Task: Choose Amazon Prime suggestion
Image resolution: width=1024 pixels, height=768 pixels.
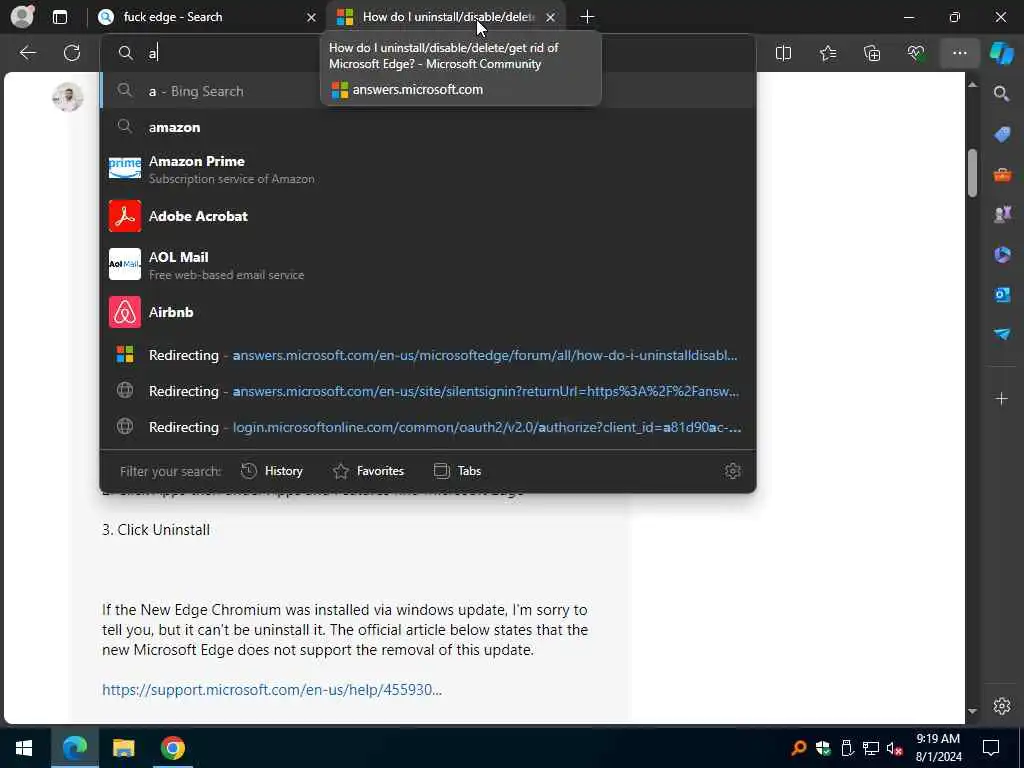Action: (428, 168)
